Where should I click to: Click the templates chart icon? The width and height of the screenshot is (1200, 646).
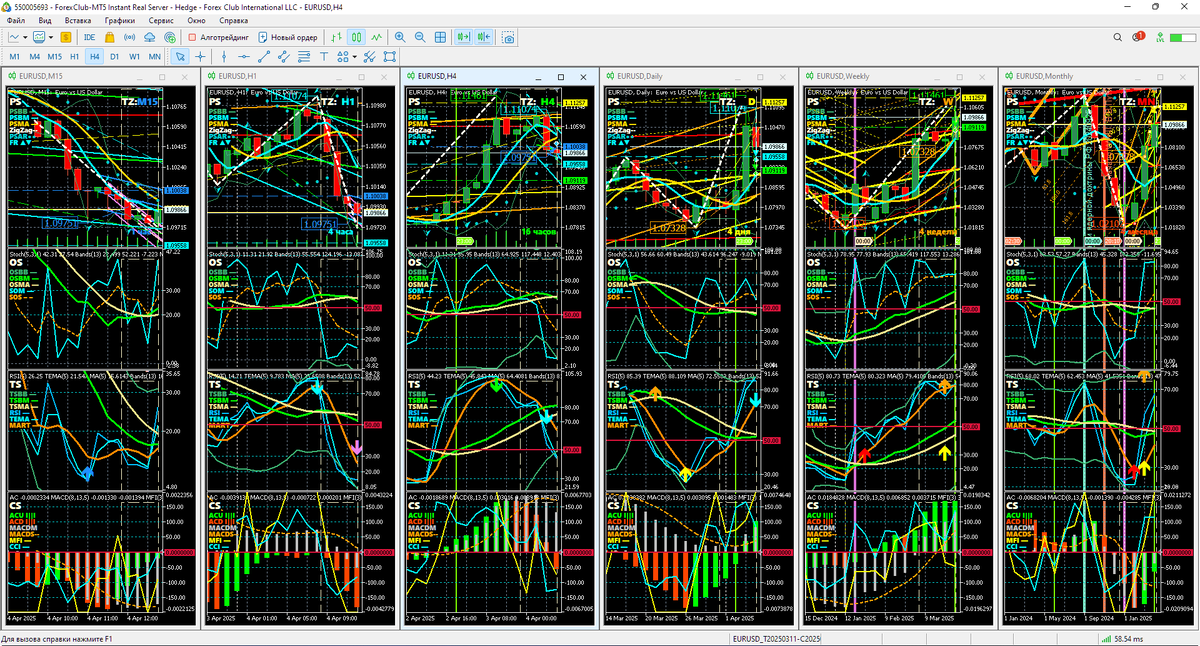39,37
